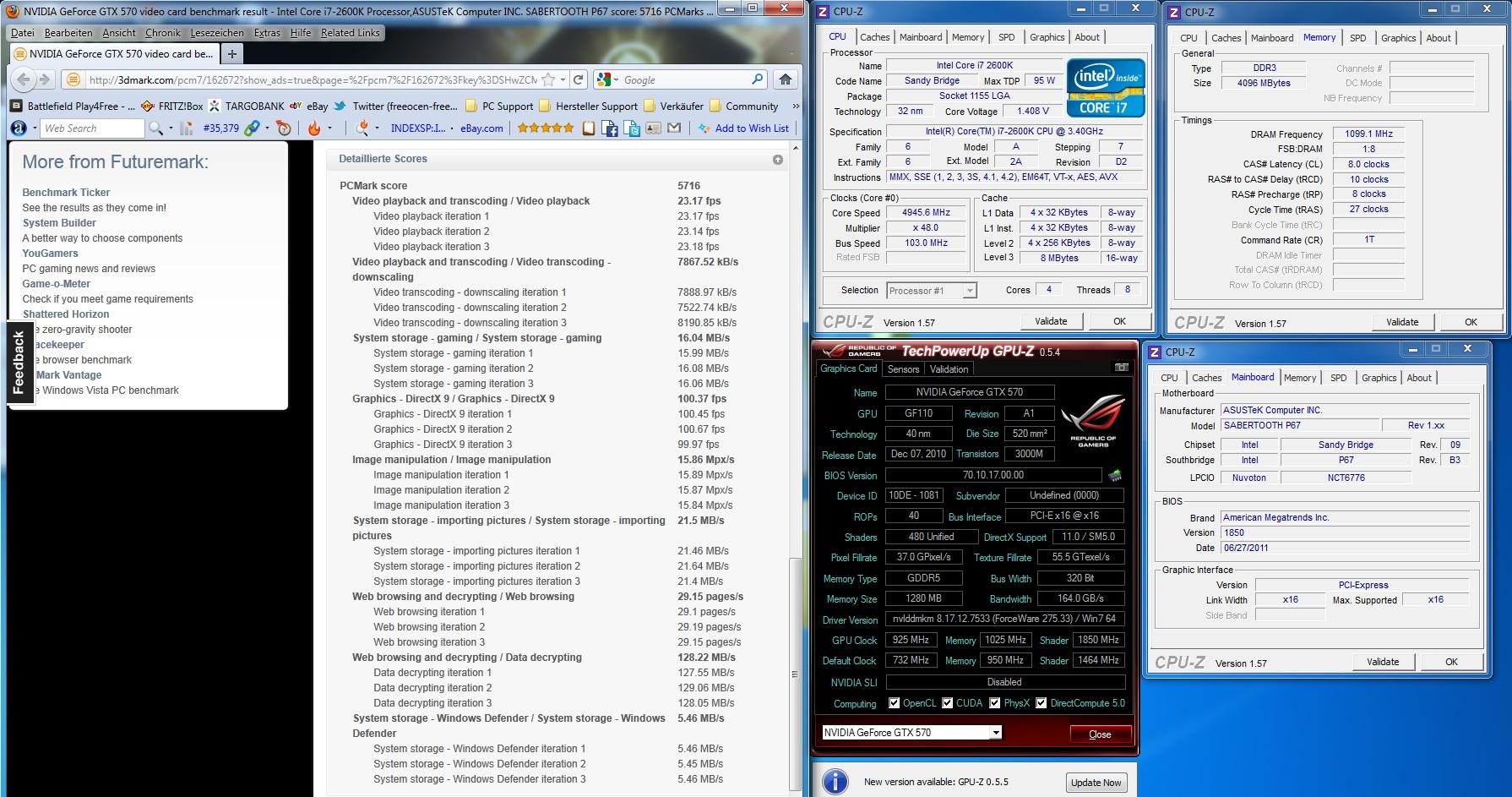Open the FRITZ!Box bookmark
The image size is (1512, 797).
coord(172,106)
